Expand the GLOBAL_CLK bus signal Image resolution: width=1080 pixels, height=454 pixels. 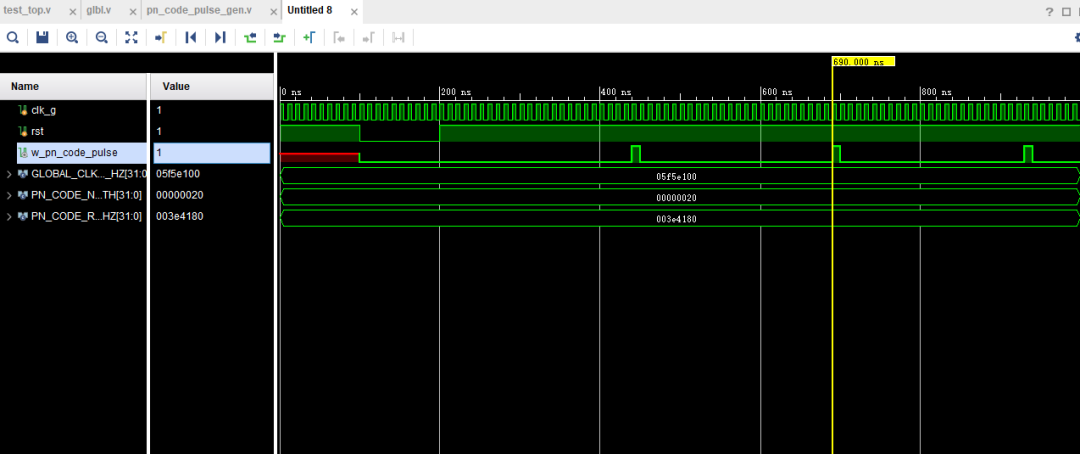click(x=9, y=174)
